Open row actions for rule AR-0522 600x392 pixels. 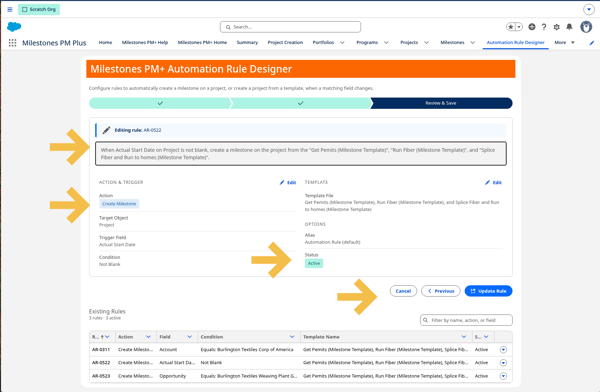pyautogui.click(x=503, y=363)
